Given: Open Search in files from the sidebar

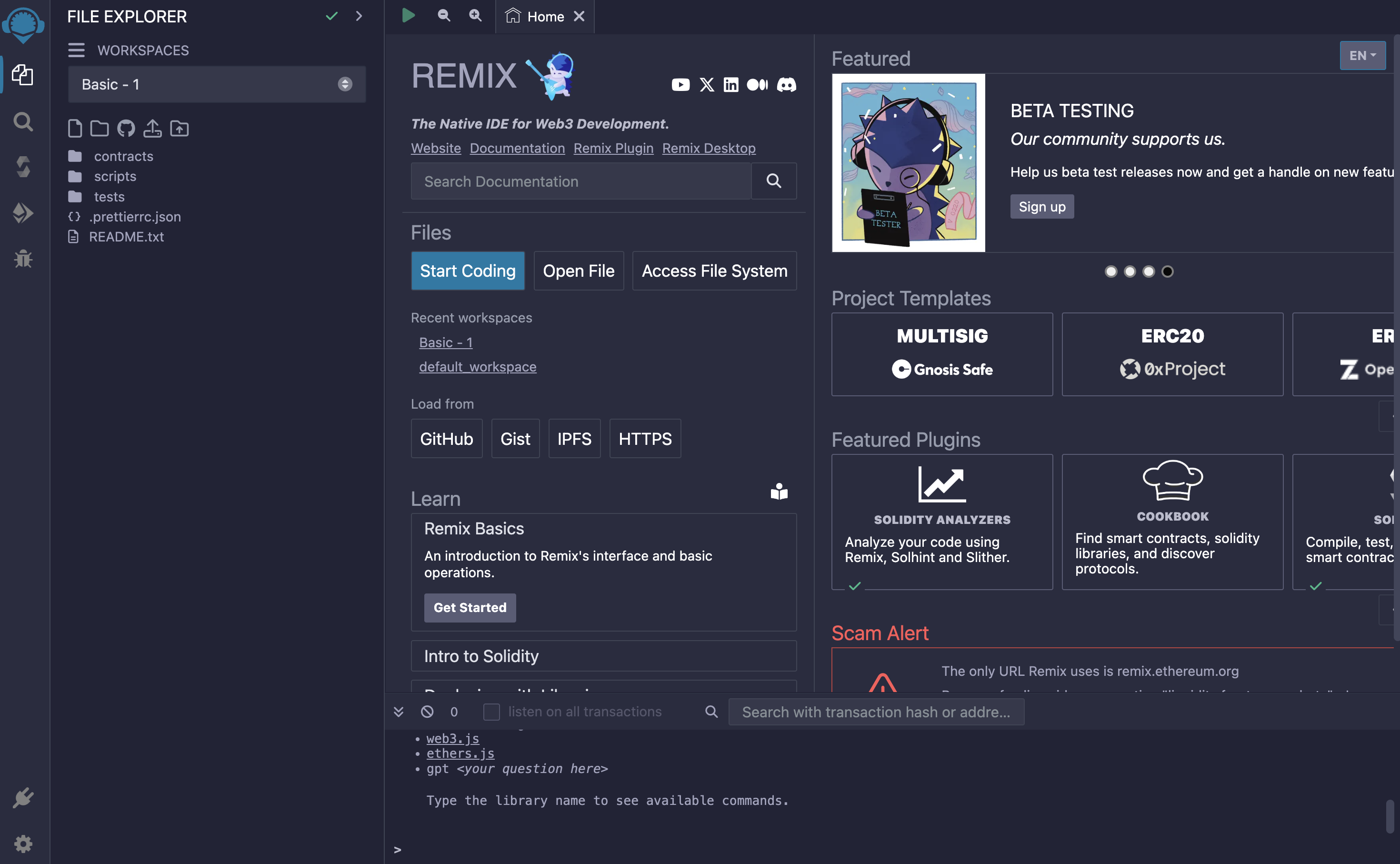Looking at the screenshot, I should tap(23, 121).
